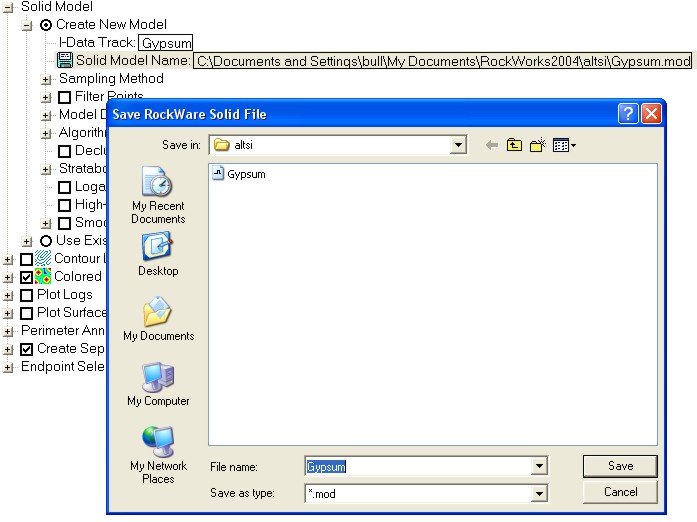Viewport: 697px width, 522px height.
Task: Create a new folder
Action: (x=538, y=145)
